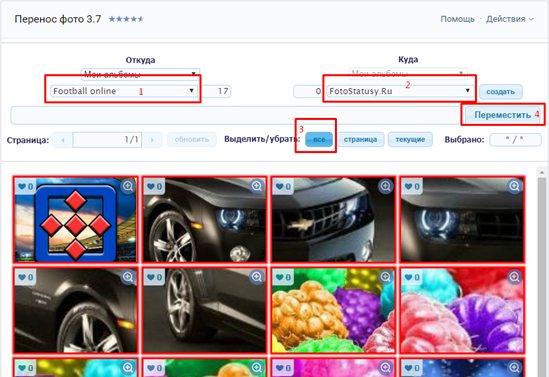Open the Football online source album dropdown

(x=124, y=91)
